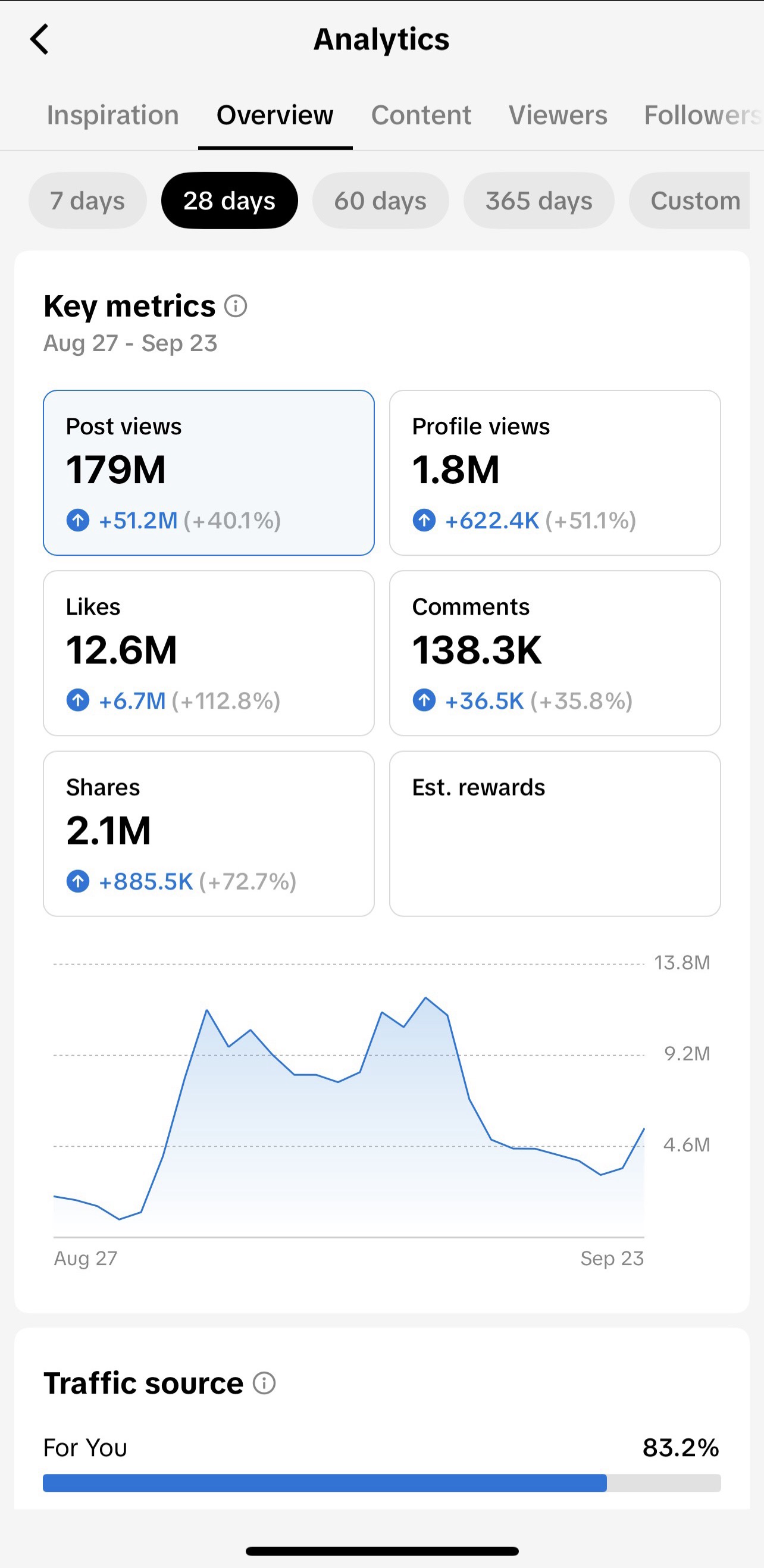Tap Likes up-arrow trend icon

coord(78,700)
